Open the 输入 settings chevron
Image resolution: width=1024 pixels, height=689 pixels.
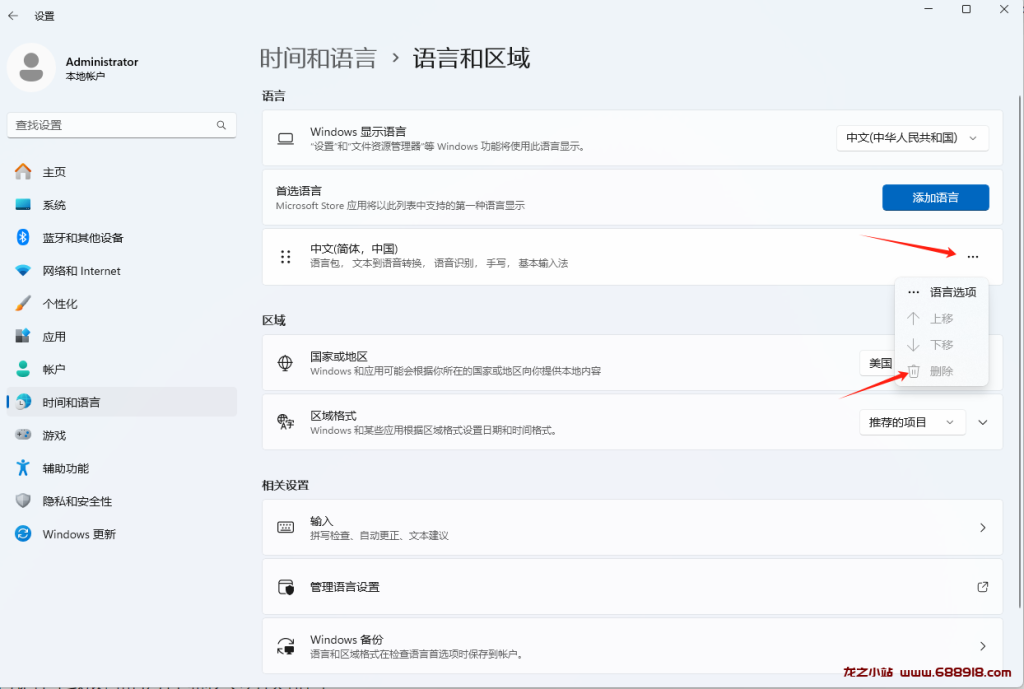(982, 528)
